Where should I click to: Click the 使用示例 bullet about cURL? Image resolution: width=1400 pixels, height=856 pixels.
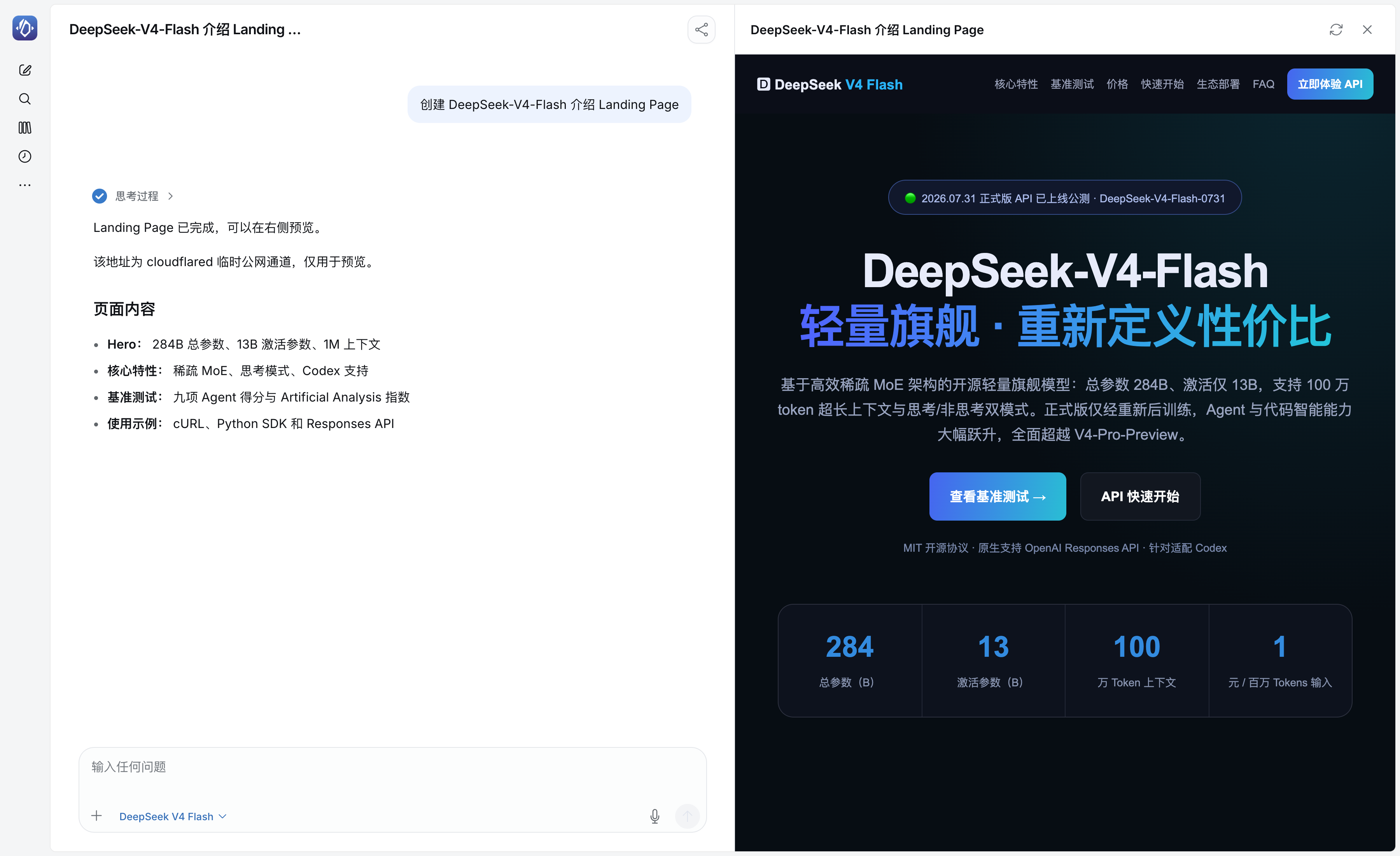pyautogui.click(x=250, y=423)
